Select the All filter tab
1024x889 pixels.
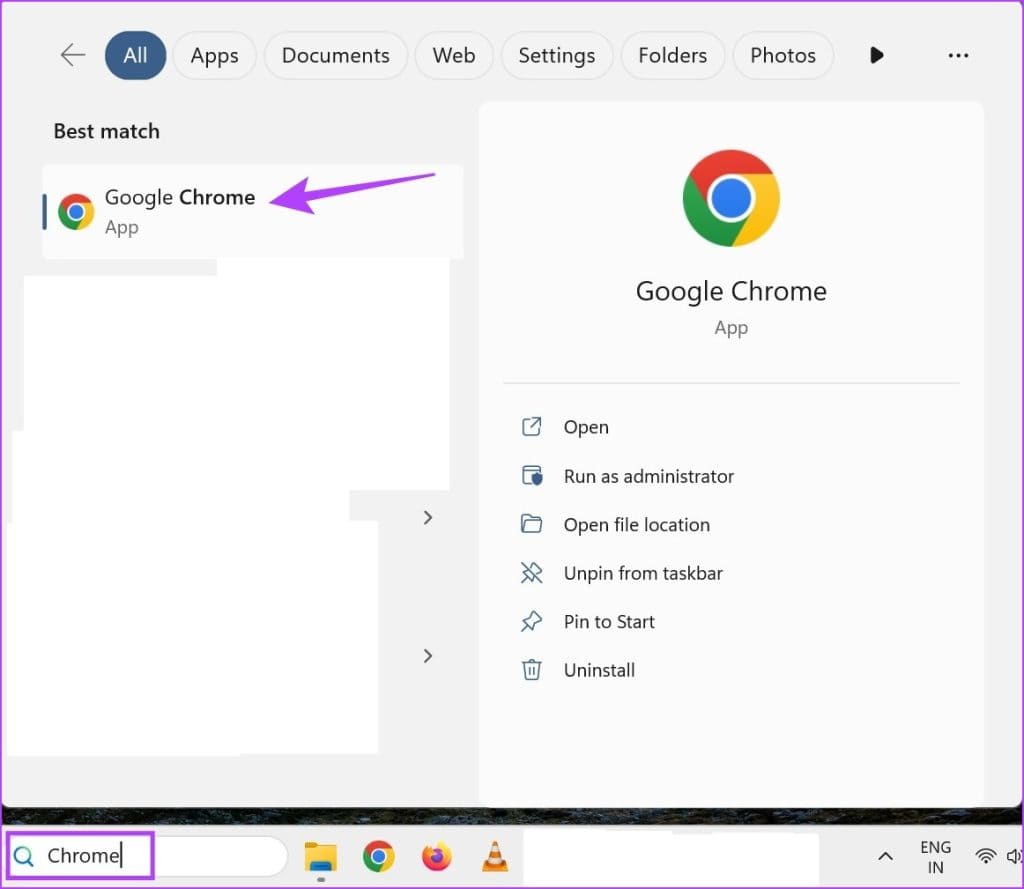click(135, 56)
